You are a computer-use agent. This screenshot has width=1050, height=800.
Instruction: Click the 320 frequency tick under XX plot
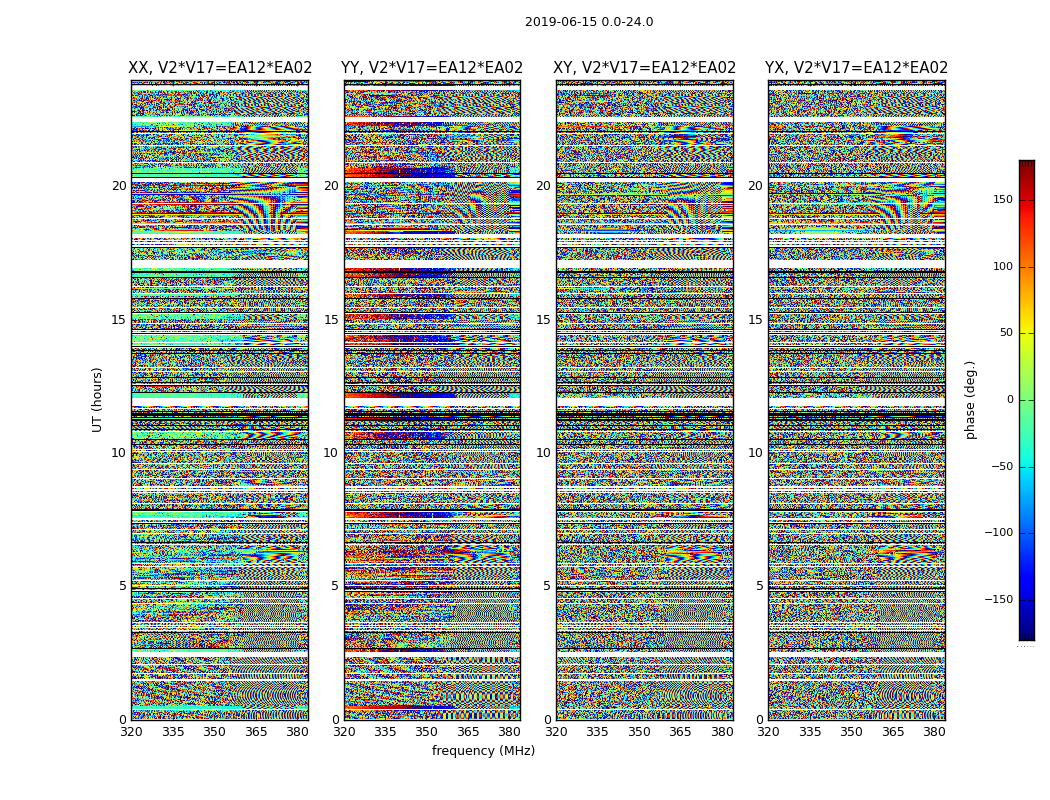(131, 732)
